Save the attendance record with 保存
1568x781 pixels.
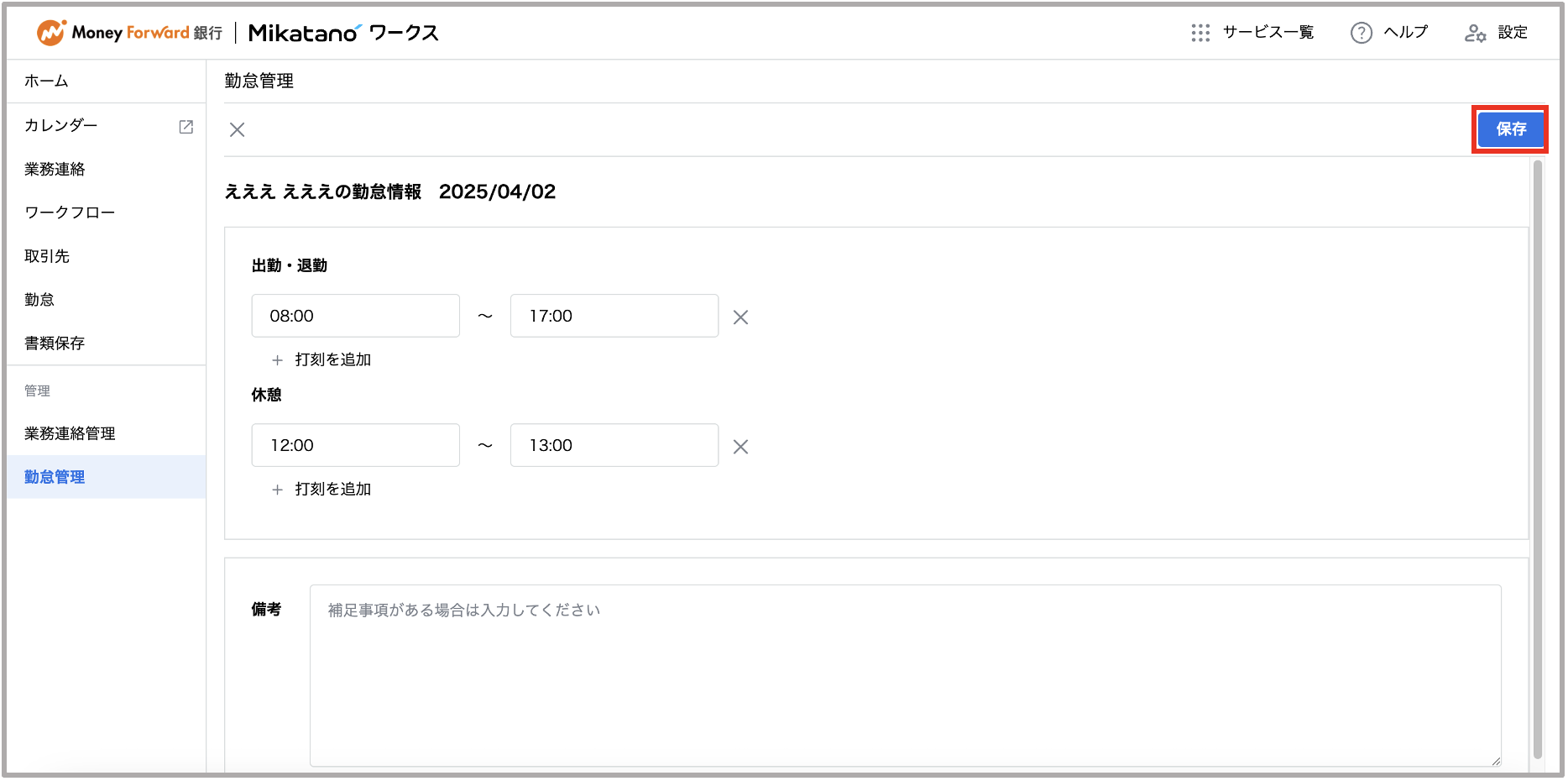pyautogui.click(x=1510, y=129)
